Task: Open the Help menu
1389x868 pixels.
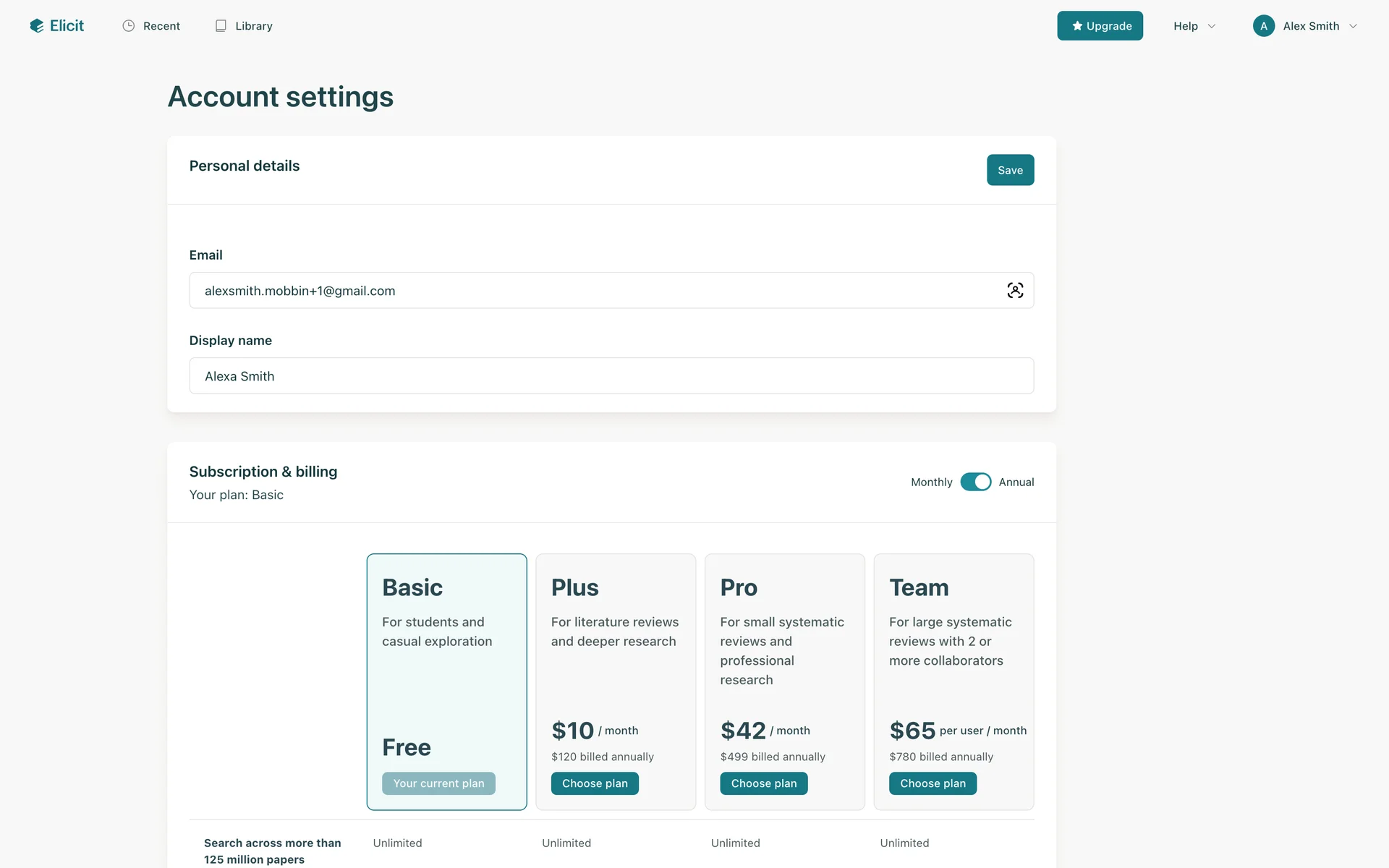Action: pos(1185,26)
